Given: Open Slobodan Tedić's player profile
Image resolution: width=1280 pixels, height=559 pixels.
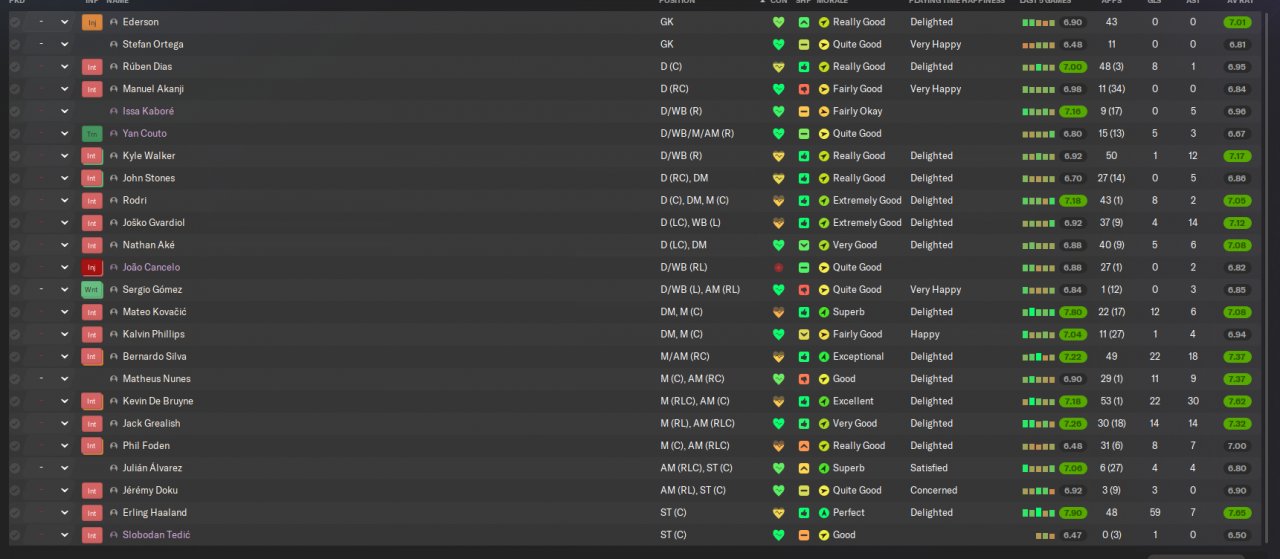Looking at the screenshot, I should click(x=156, y=535).
